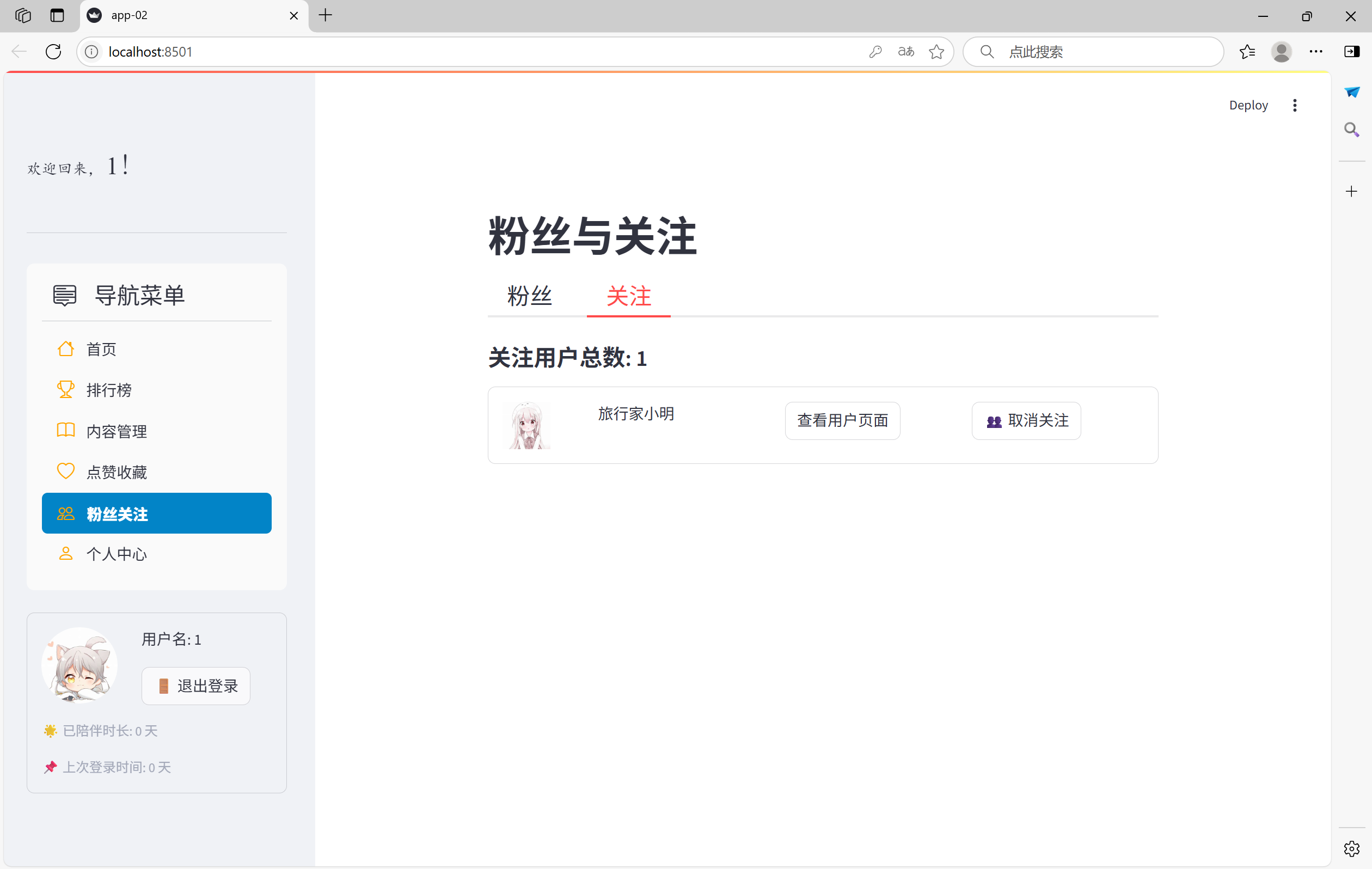Click the Deploy button
The height and width of the screenshot is (869, 1372).
(x=1248, y=106)
